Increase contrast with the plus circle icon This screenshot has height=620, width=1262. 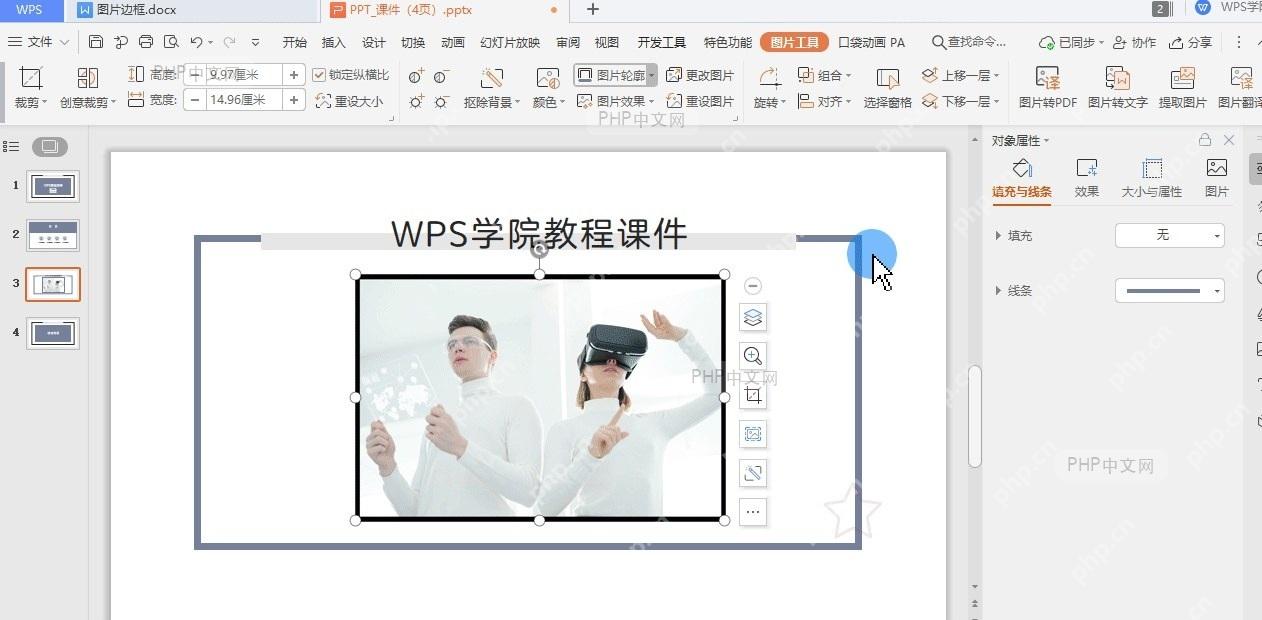coord(416,76)
